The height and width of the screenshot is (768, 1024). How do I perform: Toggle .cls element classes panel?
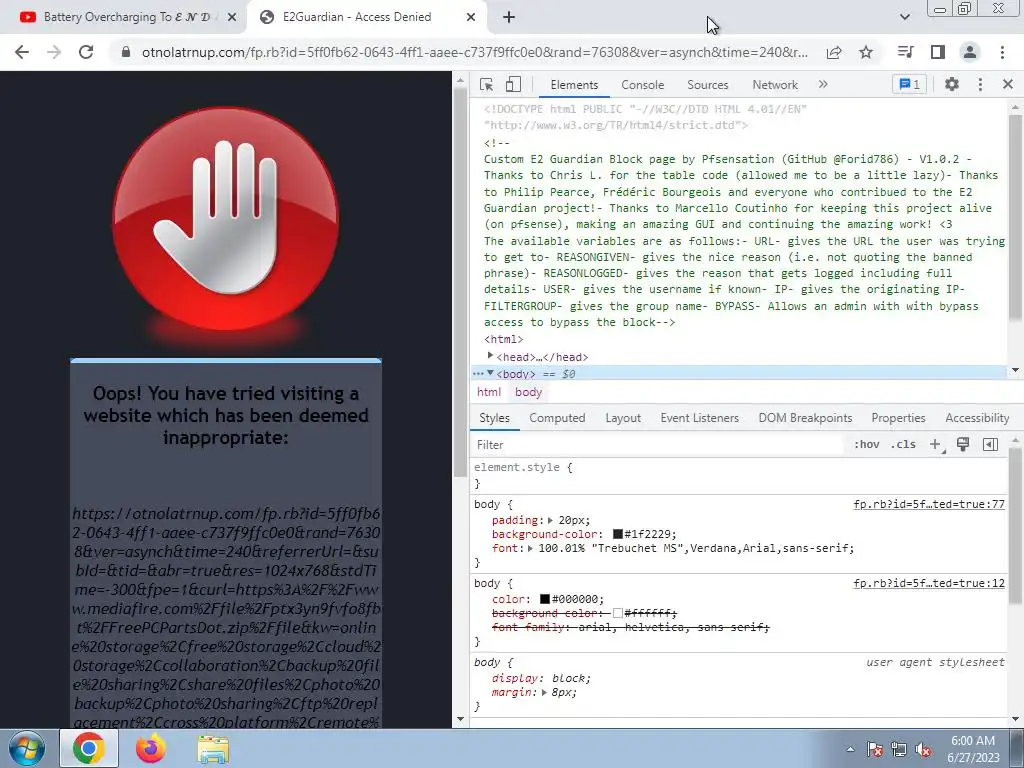pos(903,445)
